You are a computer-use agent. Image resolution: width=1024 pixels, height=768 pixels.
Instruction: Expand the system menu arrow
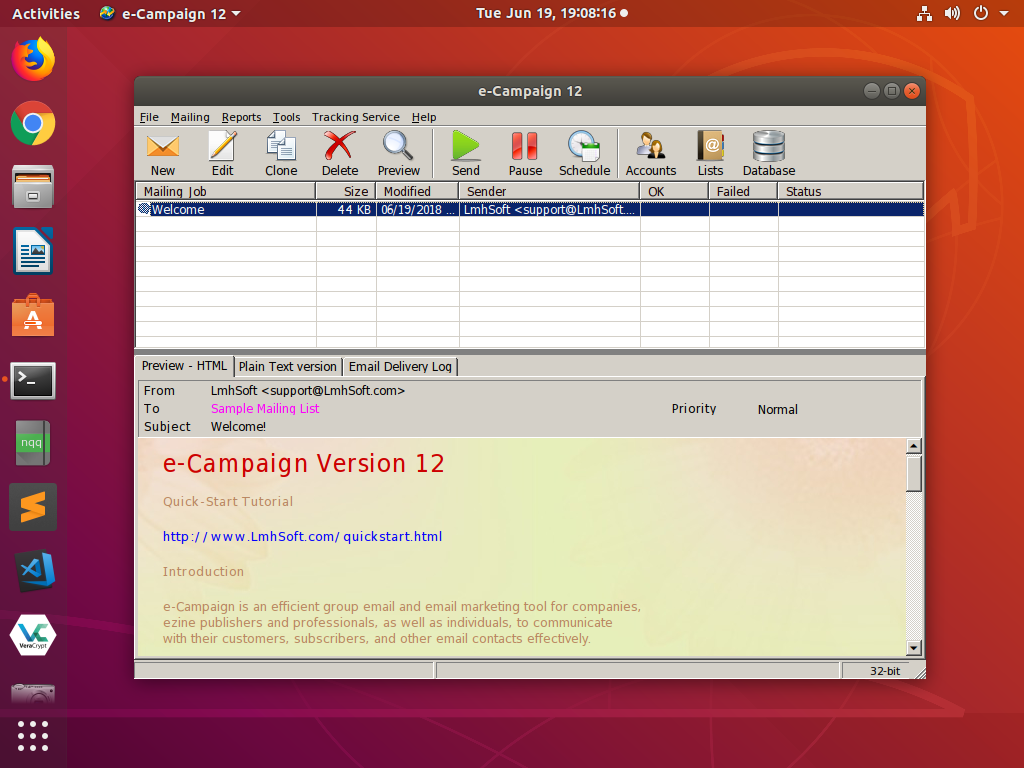[1004, 13]
